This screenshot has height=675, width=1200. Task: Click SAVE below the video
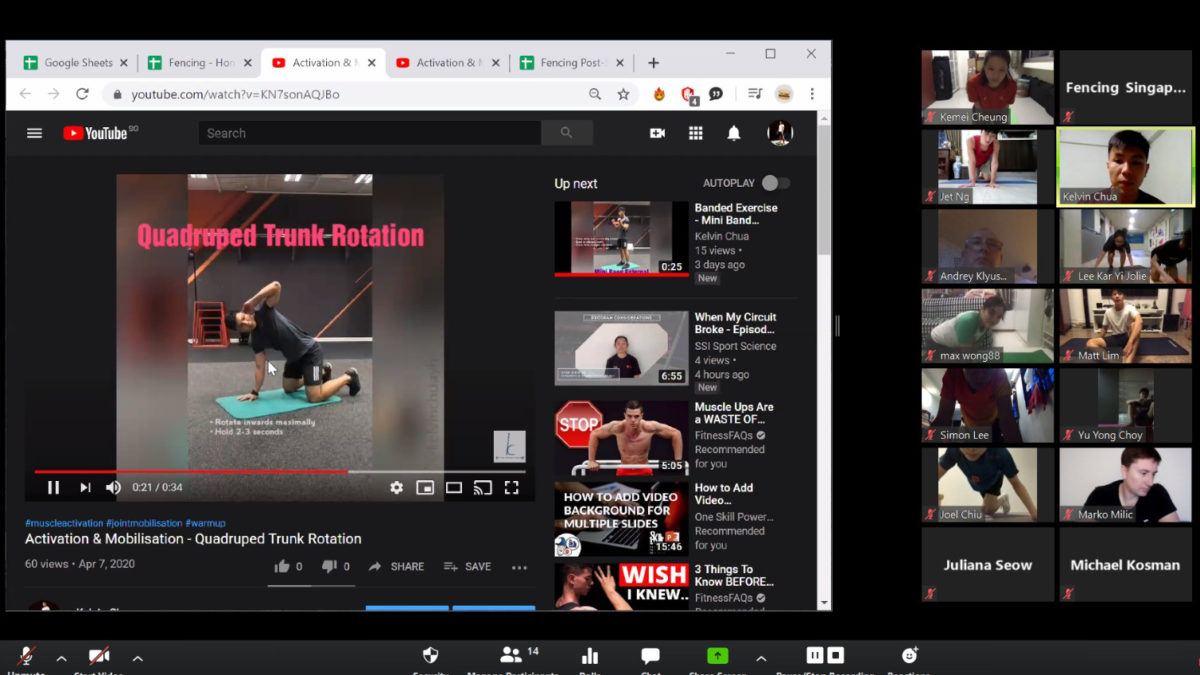(x=468, y=566)
